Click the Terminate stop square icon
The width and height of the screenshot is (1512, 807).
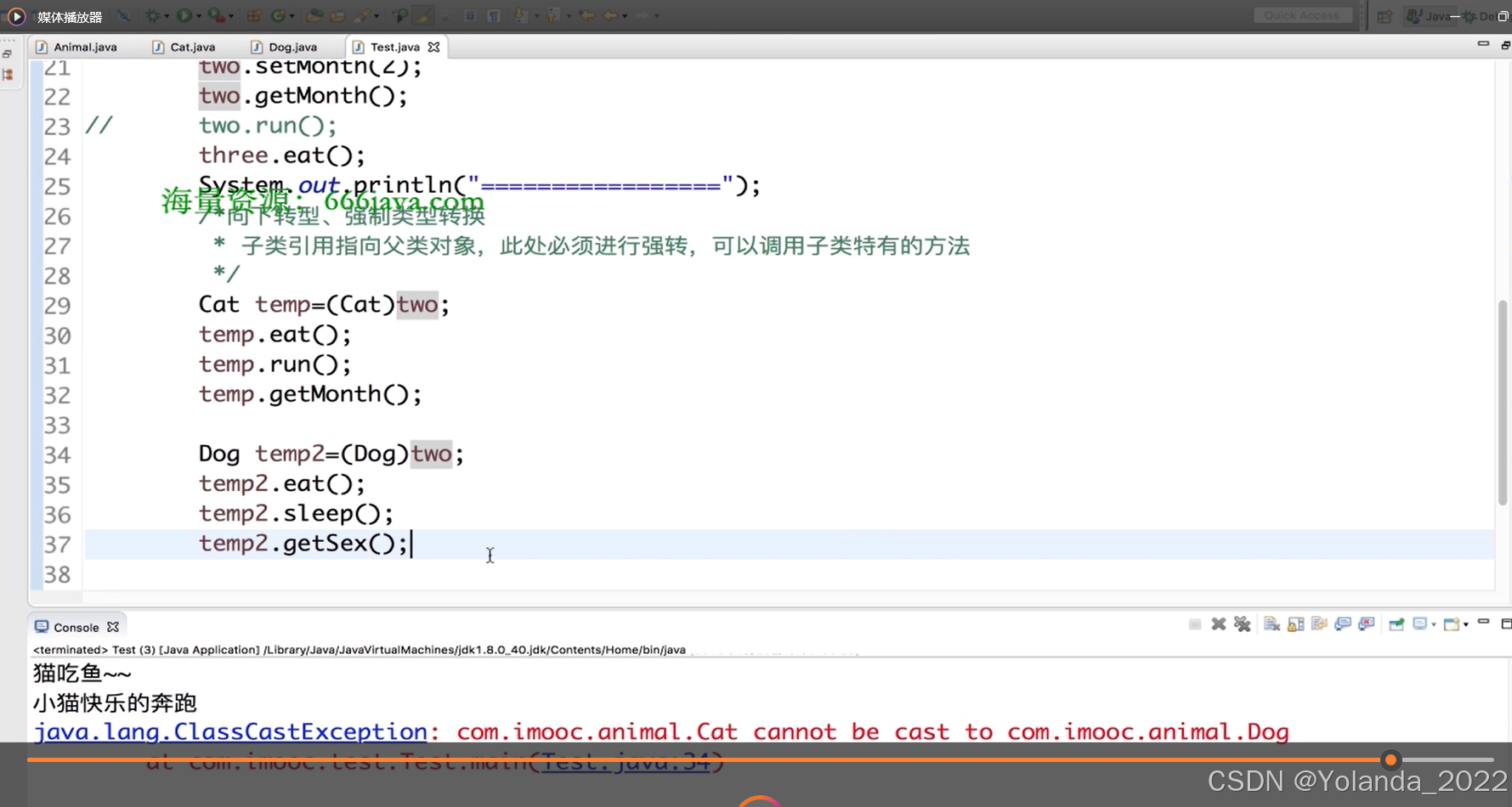[1195, 624]
